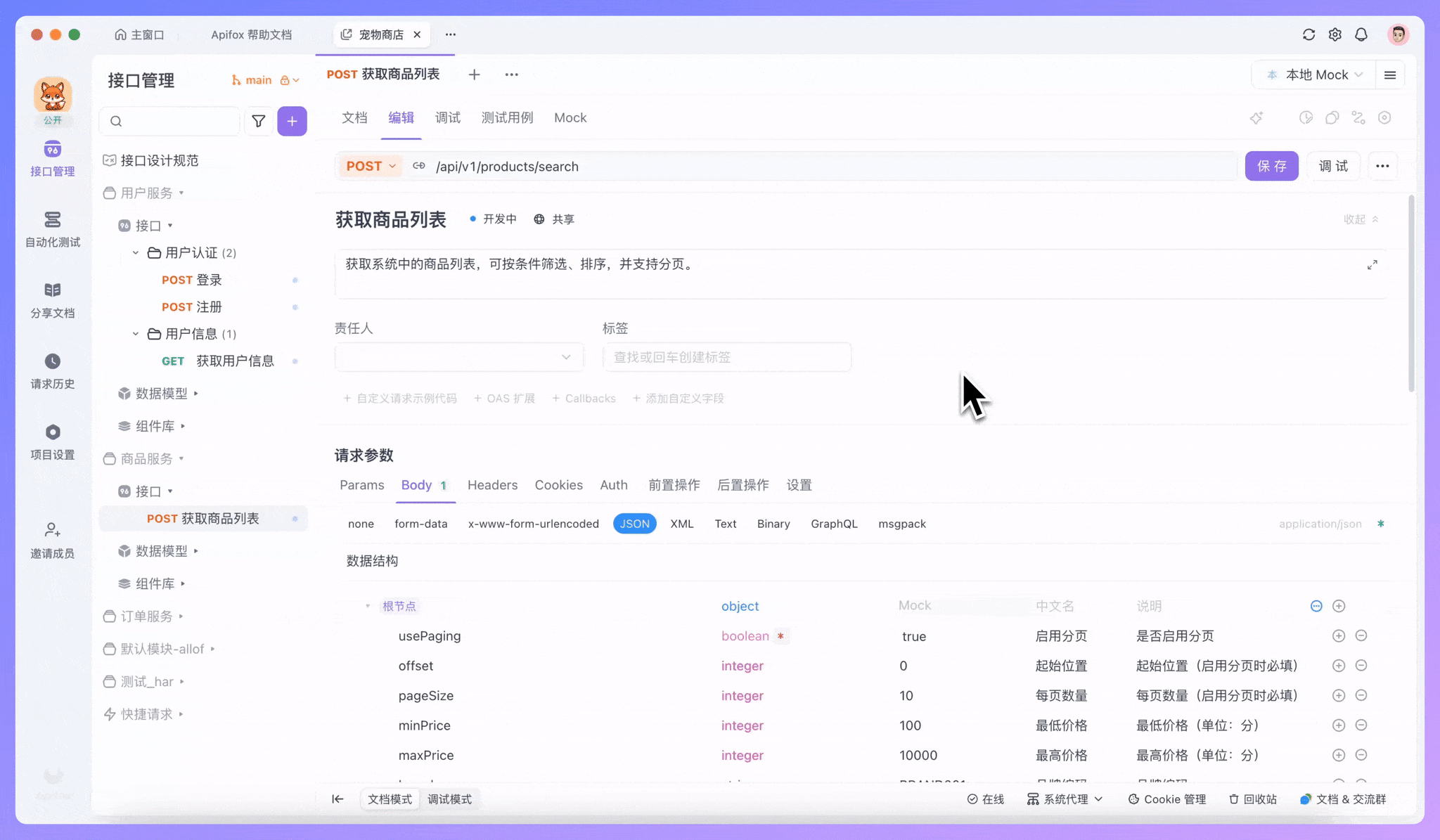
Task: Open the Headers tab under 请求参数
Action: click(492, 485)
